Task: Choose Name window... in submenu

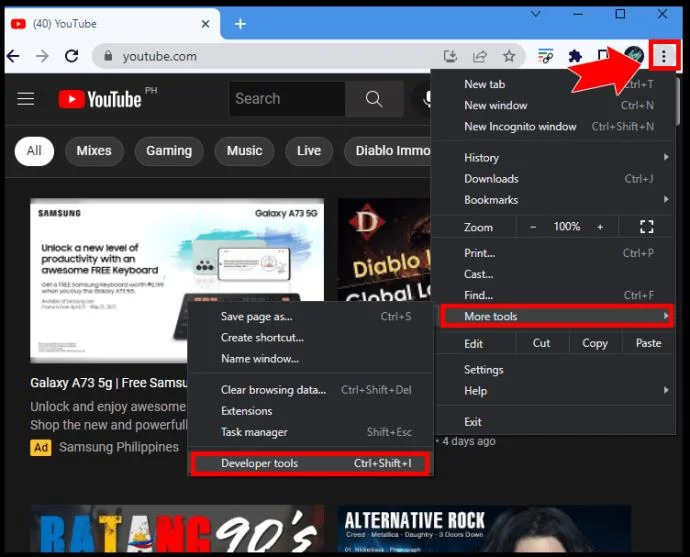Action: [x=311, y=359]
